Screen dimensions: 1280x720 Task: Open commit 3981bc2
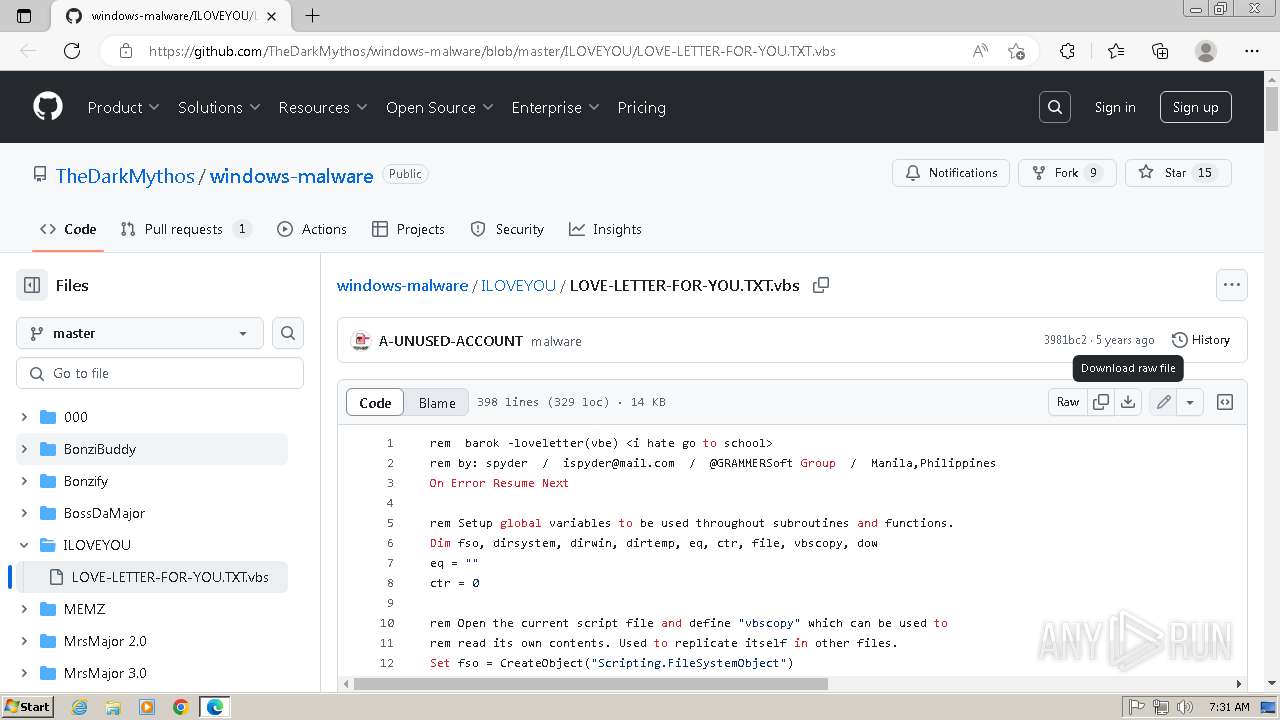pyautogui.click(x=1065, y=340)
